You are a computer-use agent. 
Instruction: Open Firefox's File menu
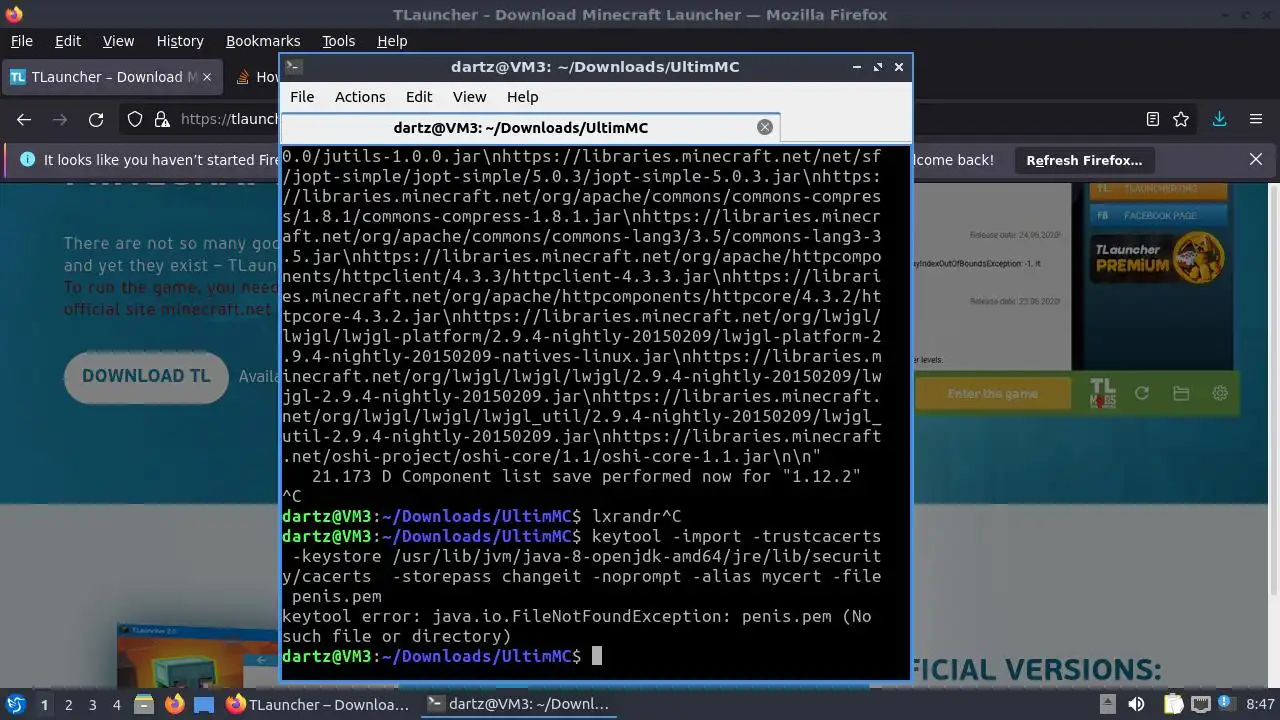pyautogui.click(x=21, y=41)
